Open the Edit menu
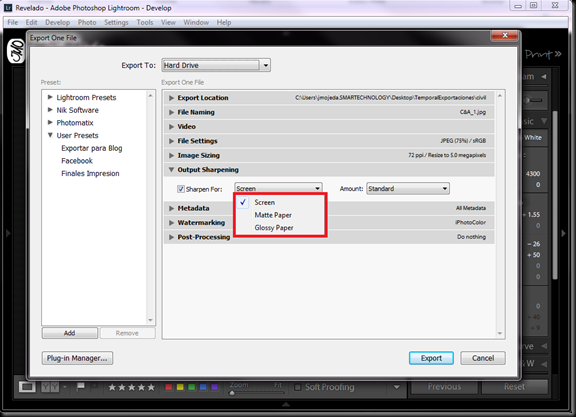 [31, 22]
